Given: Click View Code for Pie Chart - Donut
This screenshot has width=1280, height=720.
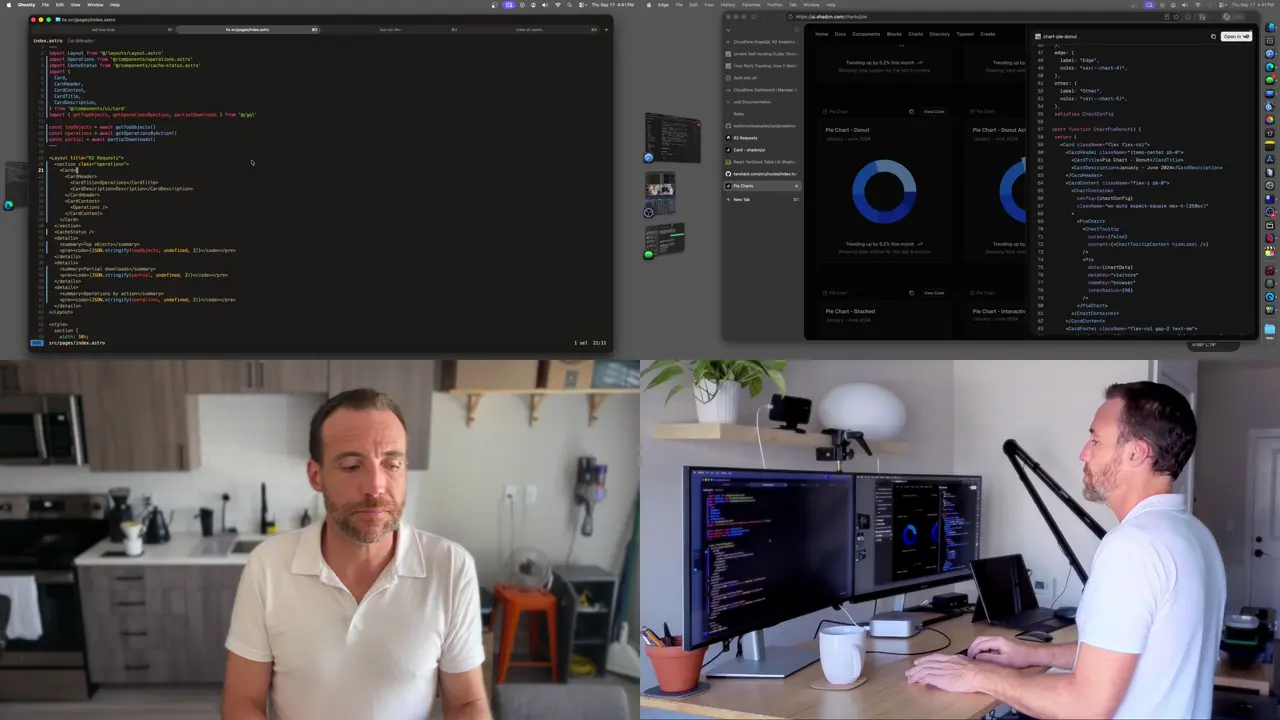Looking at the screenshot, I should click(934, 111).
